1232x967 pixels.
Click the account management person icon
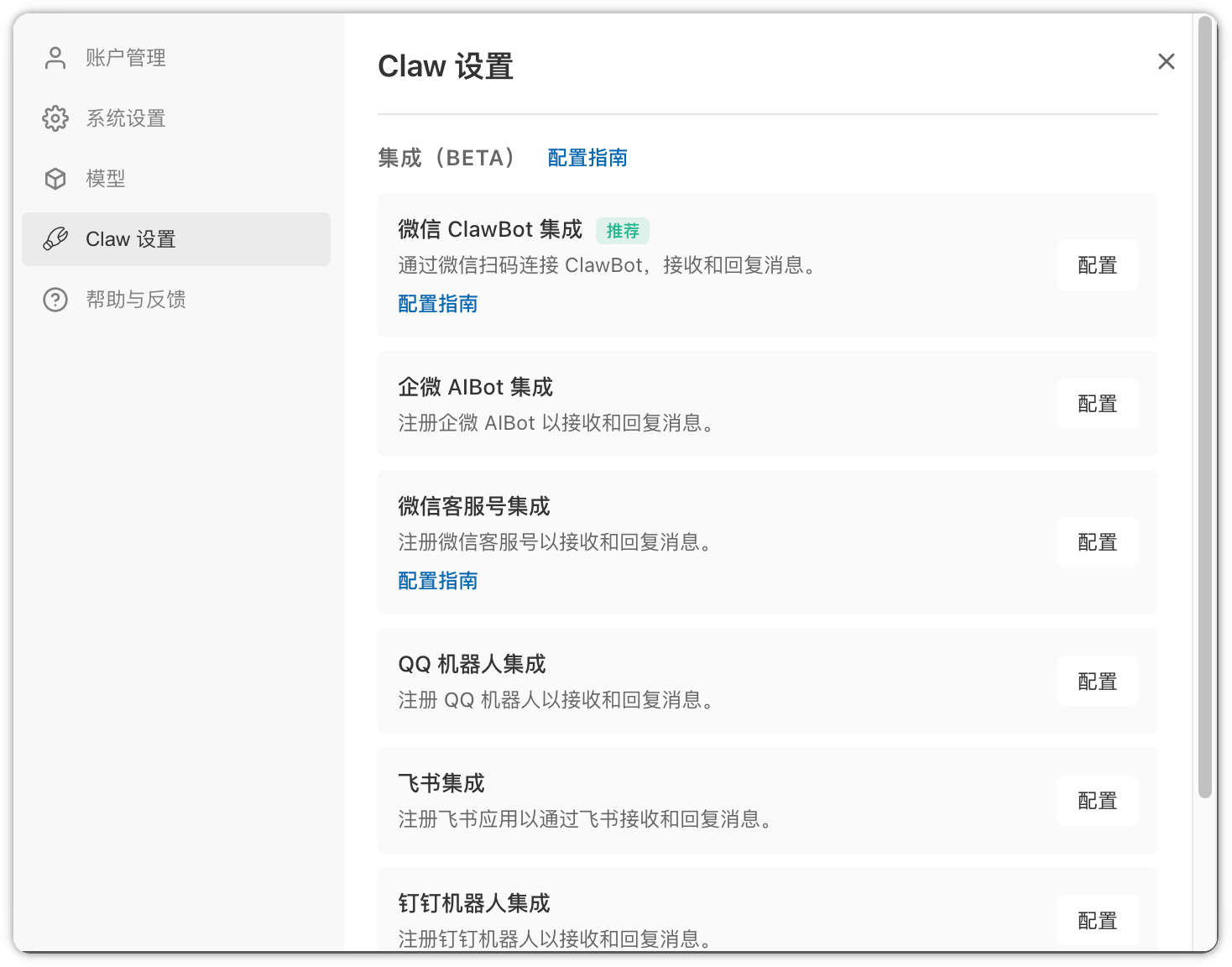click(x=55, y=58)
